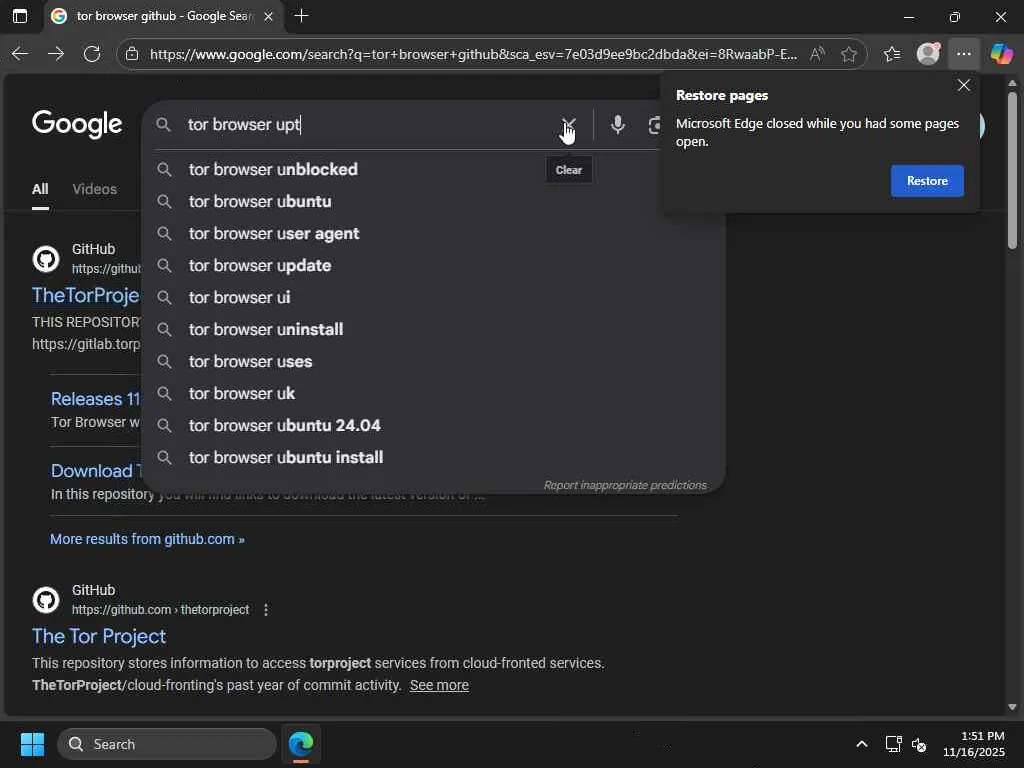The height and width of the screenshot is (768, 1024).
Task: Open the clock showing 1:51 PM
Action: [x=974, y=744]
